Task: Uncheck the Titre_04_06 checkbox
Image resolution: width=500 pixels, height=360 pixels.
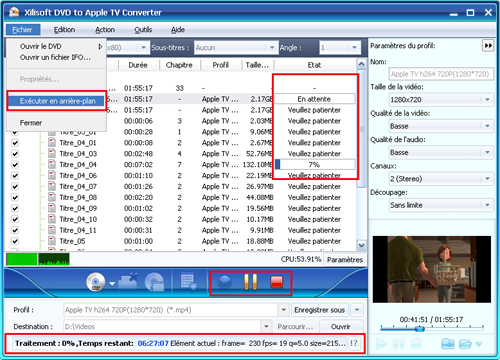Action: (x=15, y=176)
